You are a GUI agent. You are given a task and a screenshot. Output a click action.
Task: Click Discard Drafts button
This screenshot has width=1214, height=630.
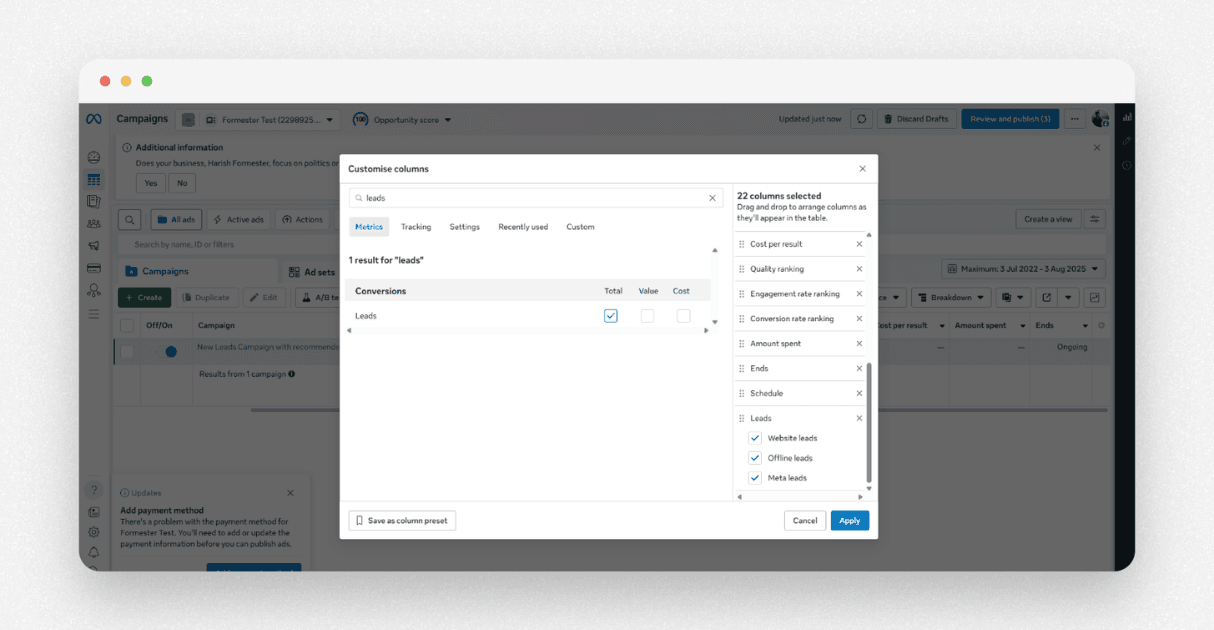(917, 119)
